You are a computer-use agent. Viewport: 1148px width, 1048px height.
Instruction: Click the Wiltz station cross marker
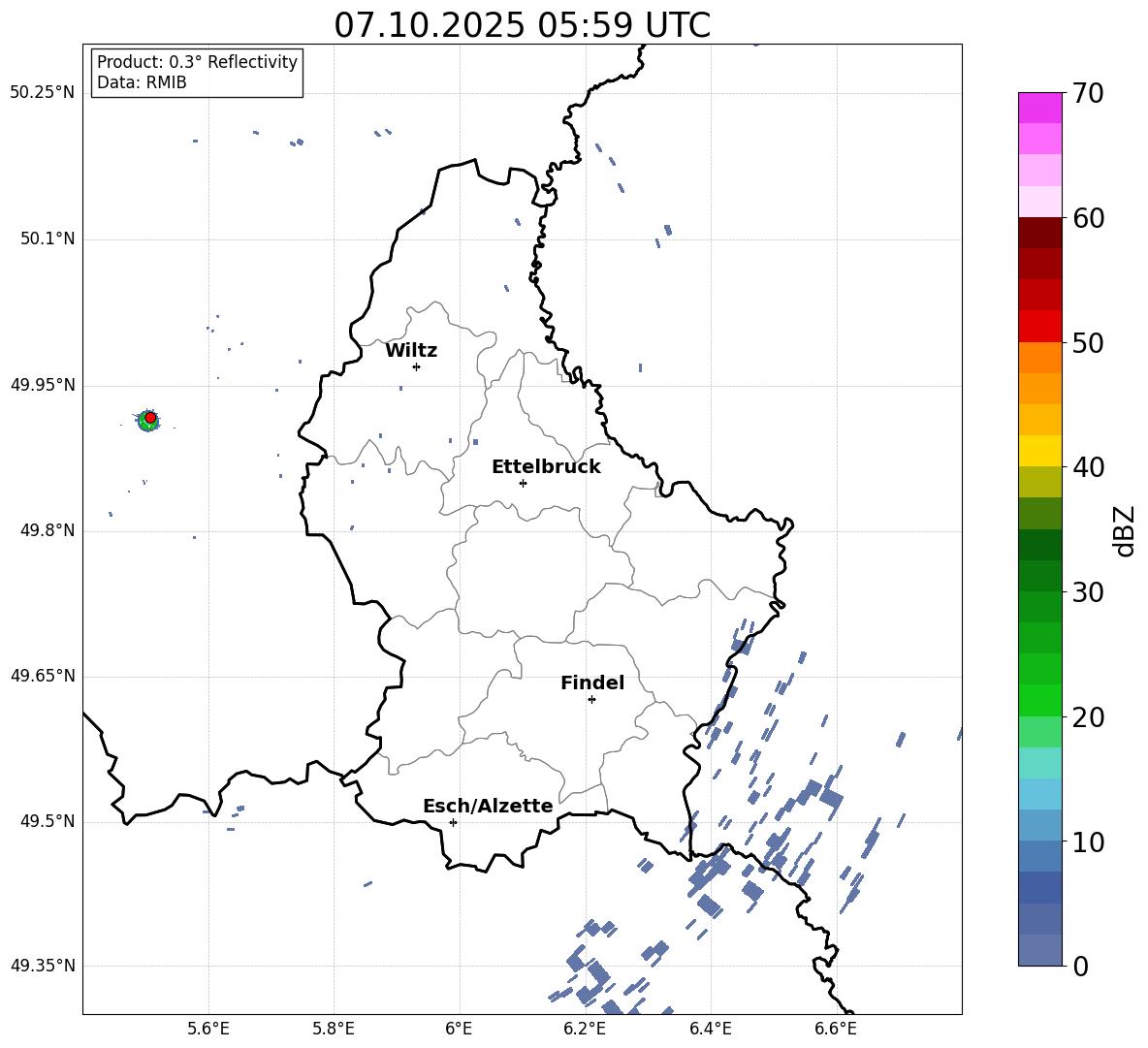[x=416, y=366]
